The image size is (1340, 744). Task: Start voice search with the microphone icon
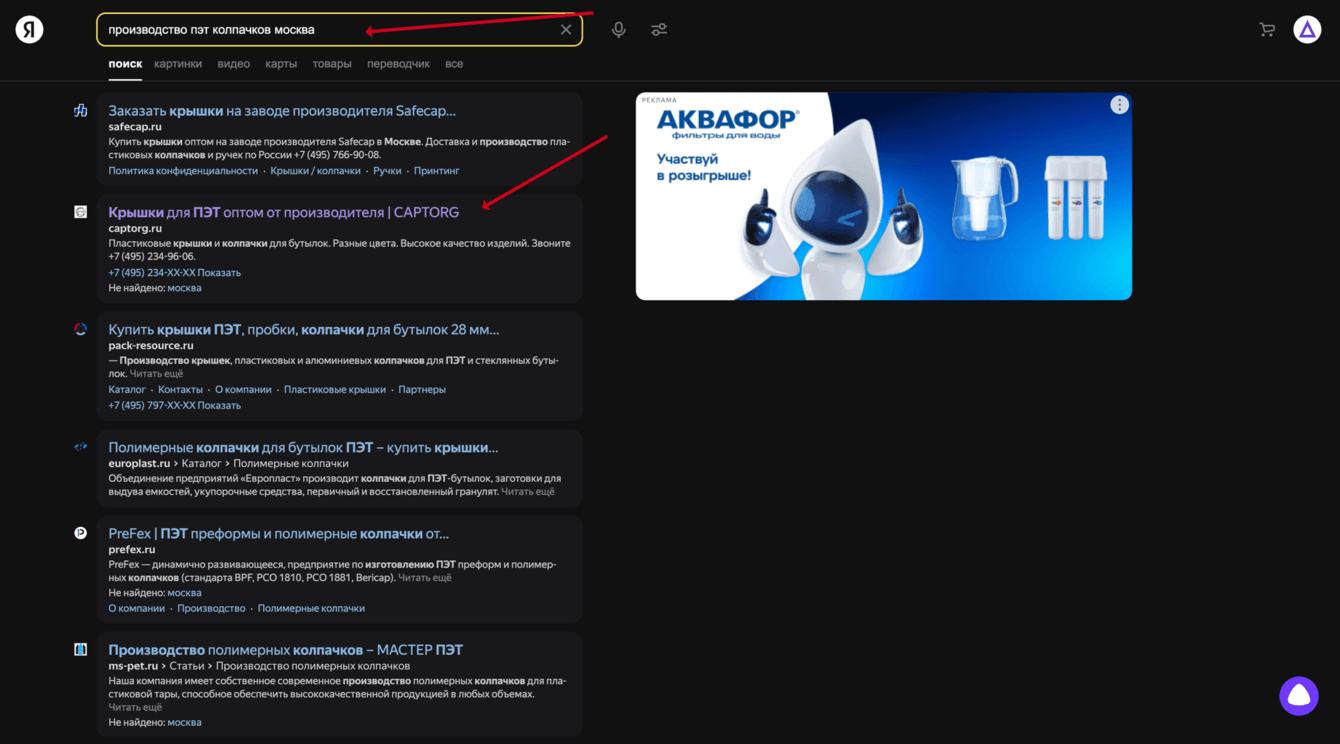[x=619, y=30]
